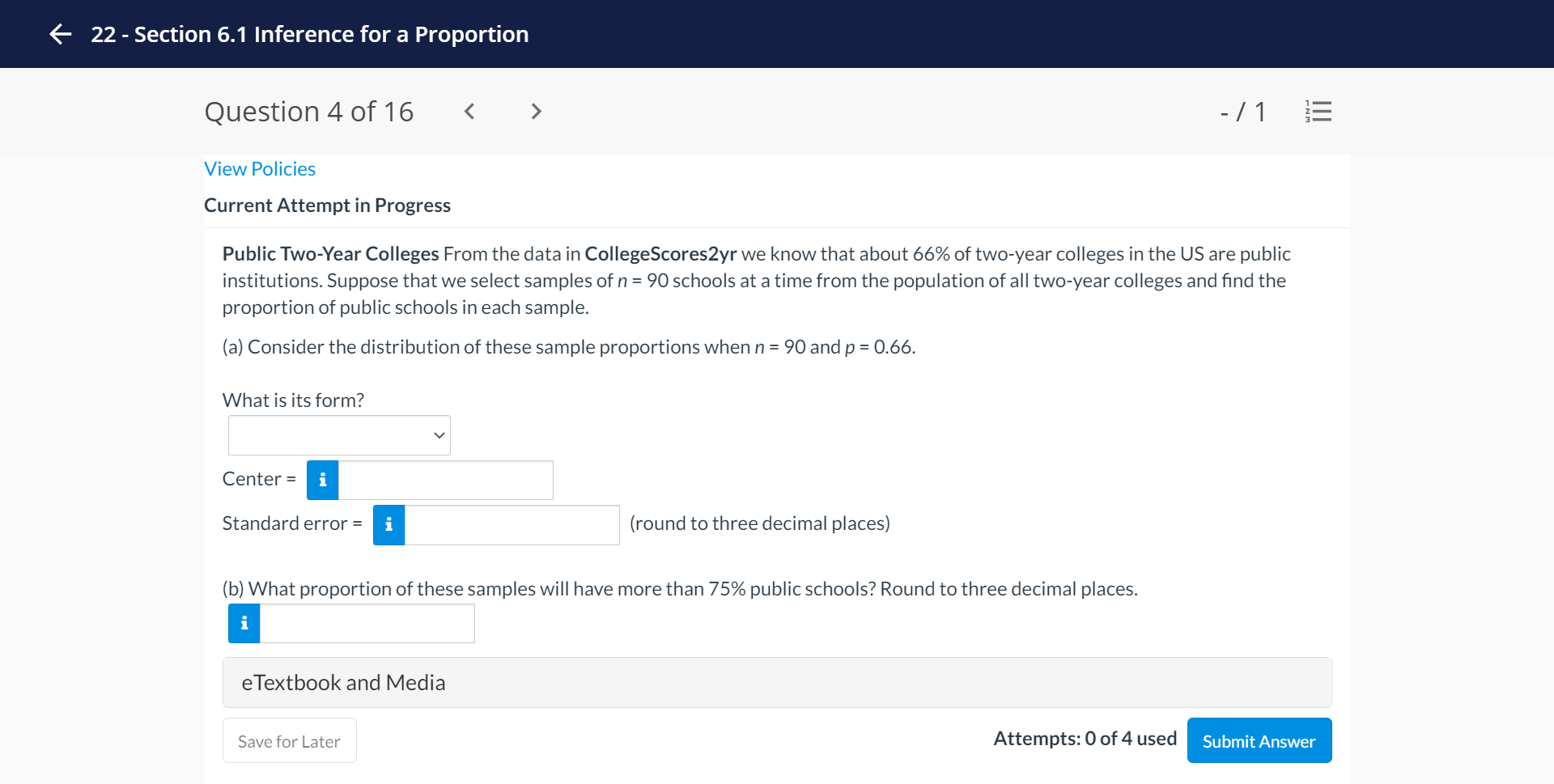Screen dimensions: 1554x784
Task: Click the score indicator showing - / 1
Action: 1243,112
